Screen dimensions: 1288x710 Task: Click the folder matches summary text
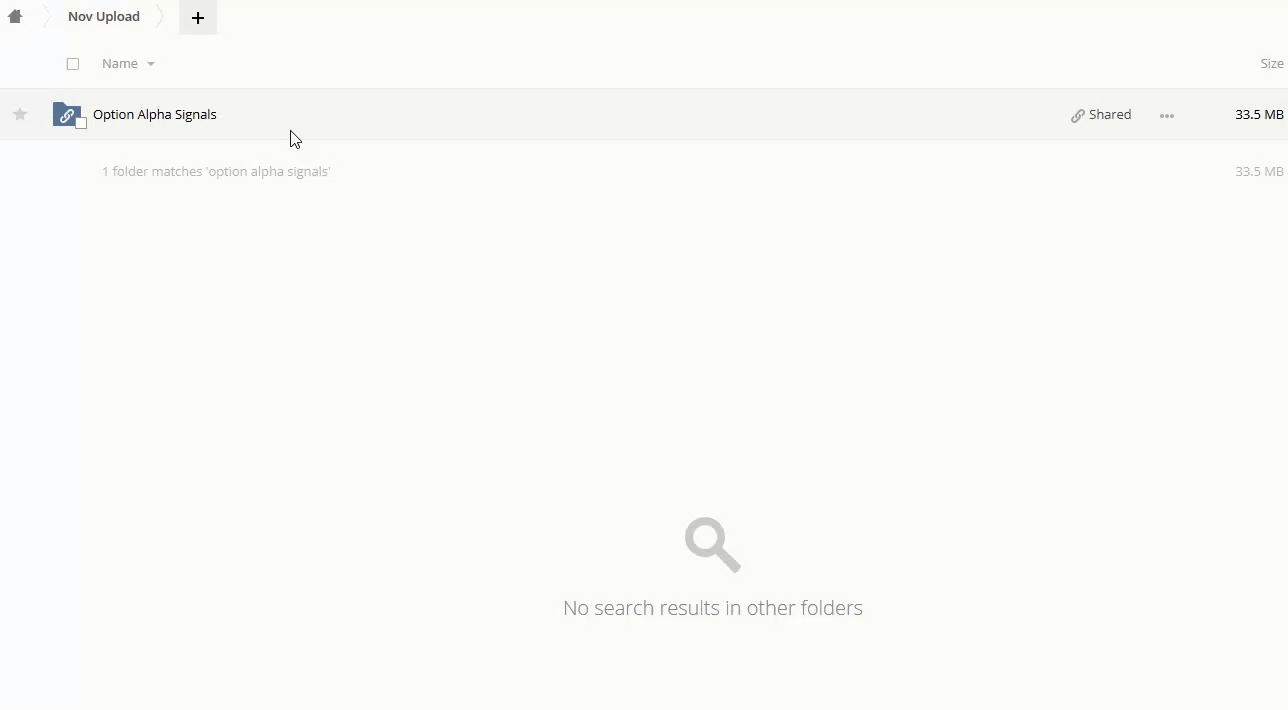[216, 171]
